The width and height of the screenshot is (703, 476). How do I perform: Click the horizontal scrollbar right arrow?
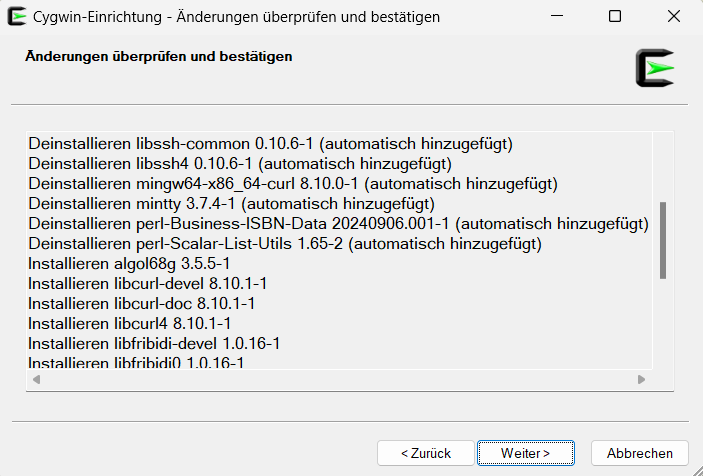coord(642,380)
